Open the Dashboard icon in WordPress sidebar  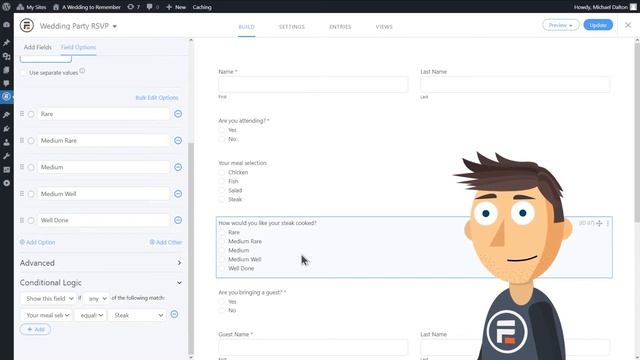click(6, 24)
